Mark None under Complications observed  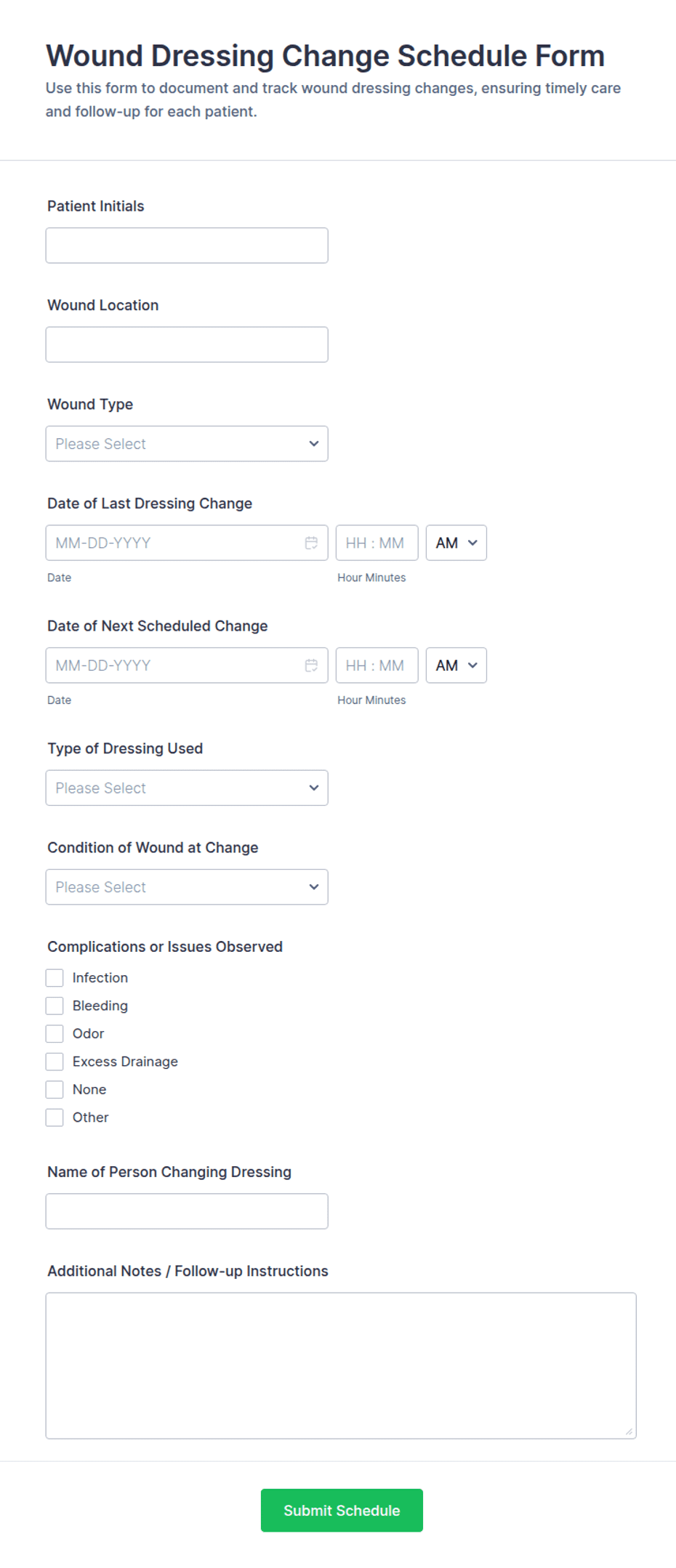pos(55,1090)
